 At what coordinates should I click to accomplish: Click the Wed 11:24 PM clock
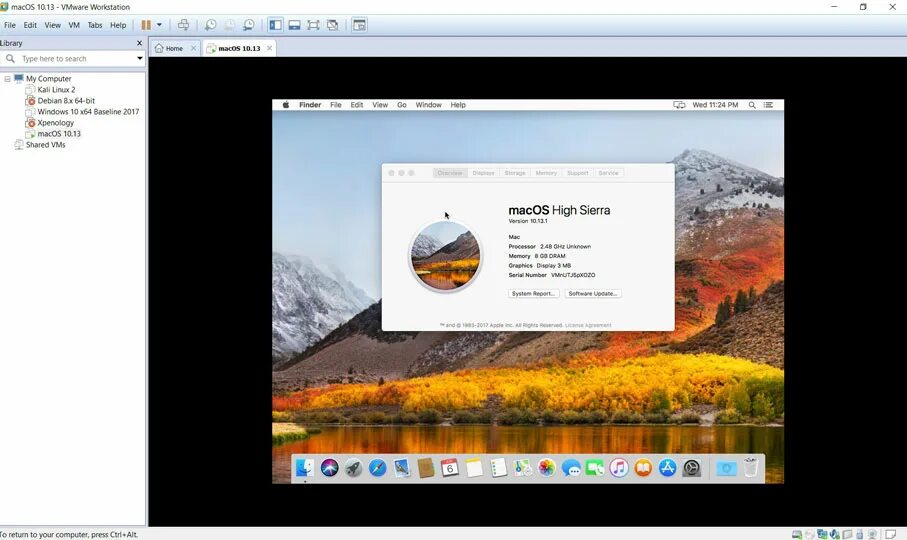coord(715,105)
